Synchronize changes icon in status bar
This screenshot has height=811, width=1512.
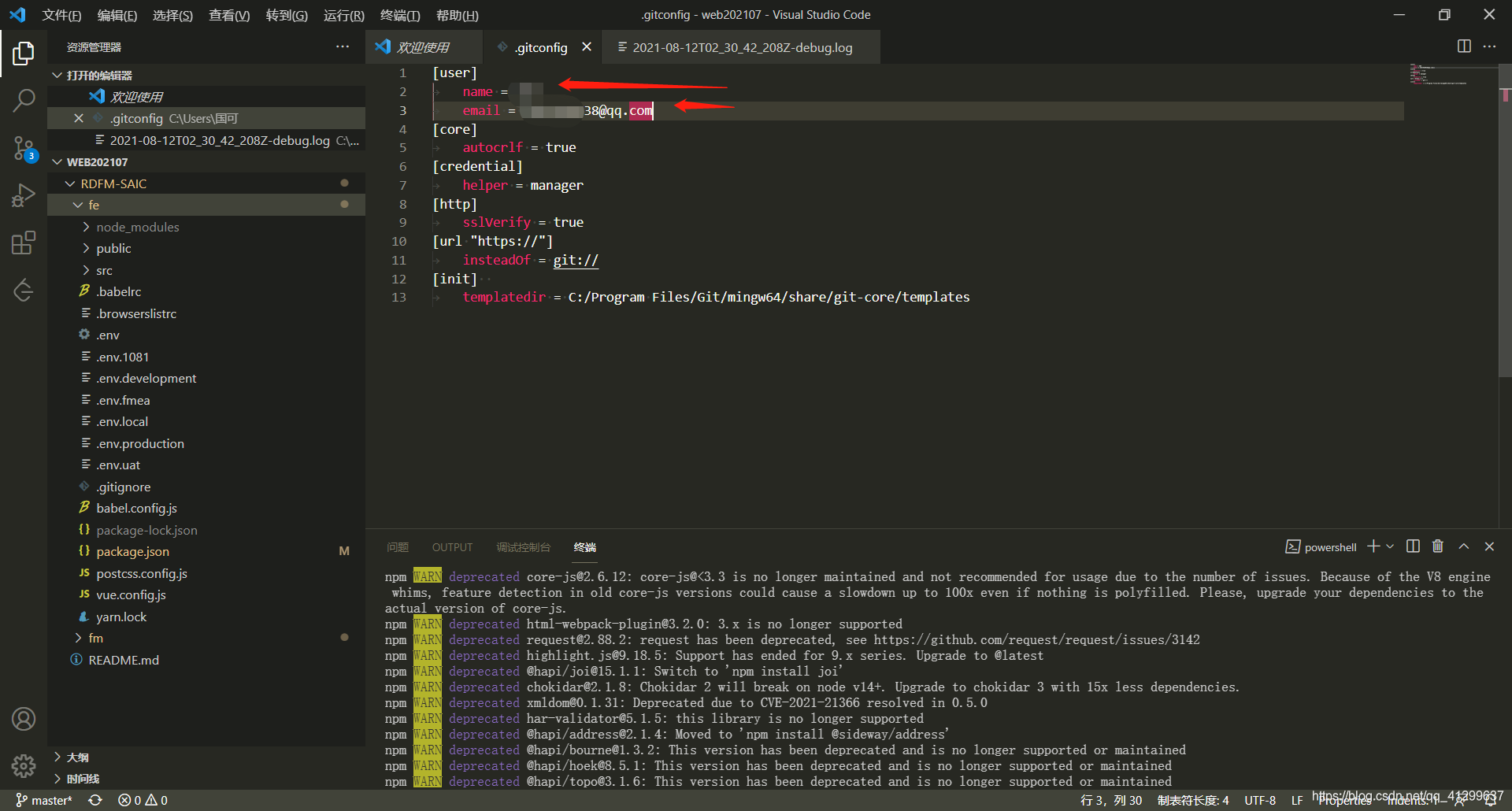(95, 800)
